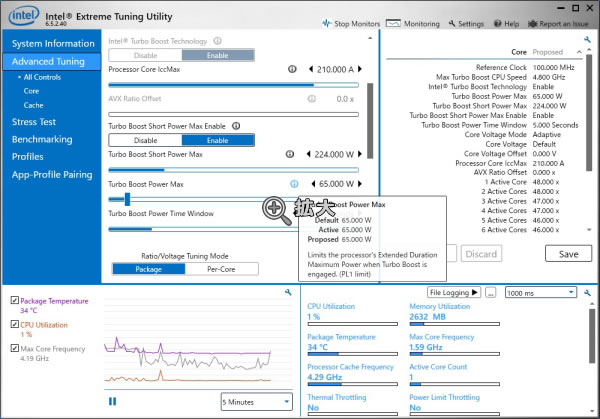
Task: Click the Report an Issue bug icon
Action: click(533, 24)
